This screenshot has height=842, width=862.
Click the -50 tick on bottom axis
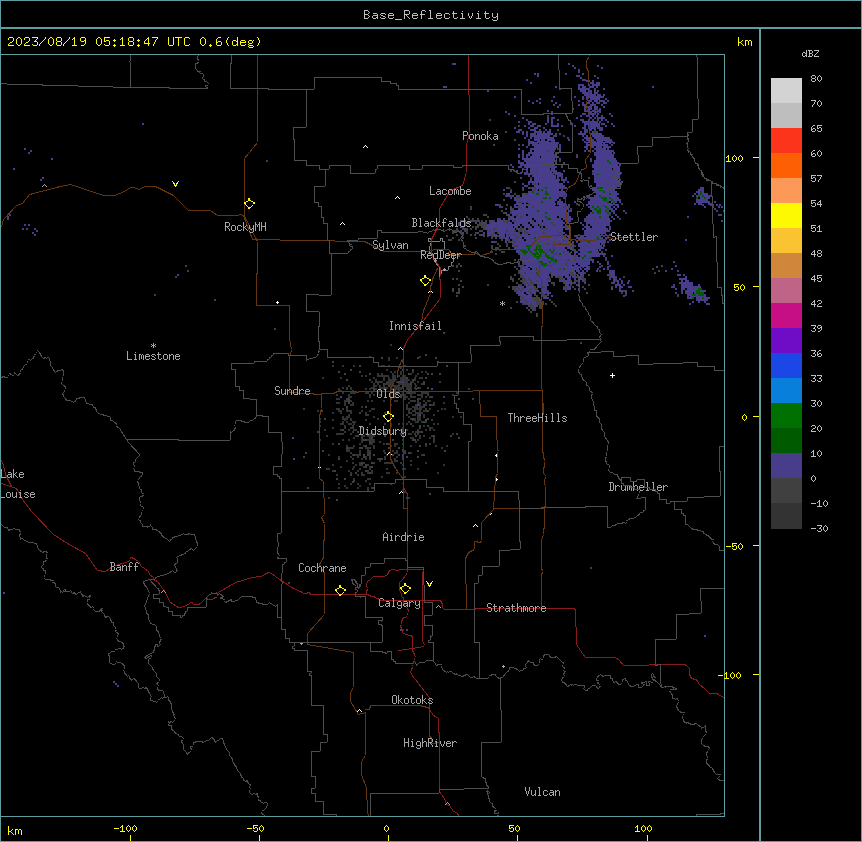pos(255,828)
